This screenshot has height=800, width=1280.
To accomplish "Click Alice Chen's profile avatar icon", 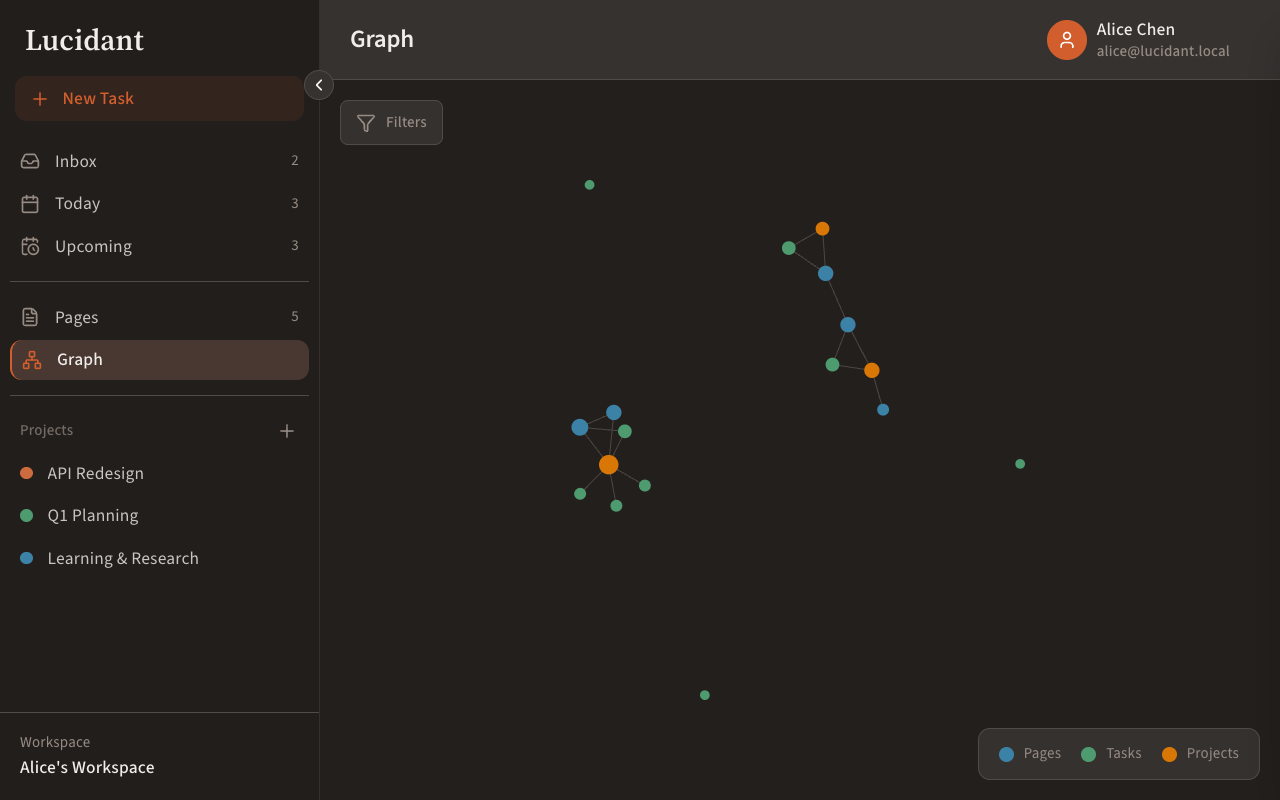I will (x=1066, y=40).
